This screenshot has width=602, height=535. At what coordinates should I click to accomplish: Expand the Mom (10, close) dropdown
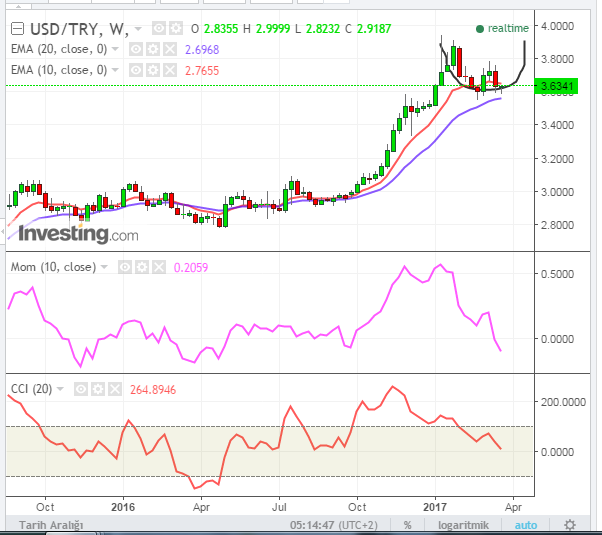[104, 267]
